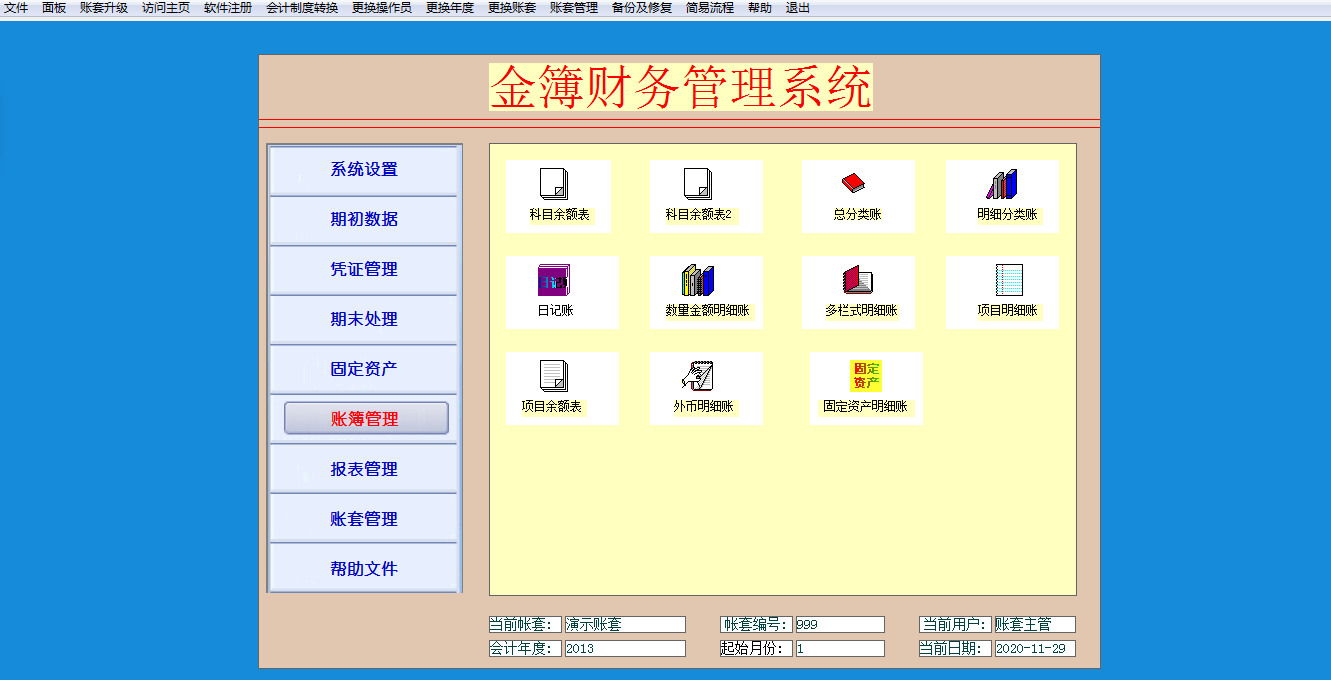Image resolution: width=1331 pixels, height=680 pixels.
Task: Go to 报表管理 module
Action: pos(364,469)
